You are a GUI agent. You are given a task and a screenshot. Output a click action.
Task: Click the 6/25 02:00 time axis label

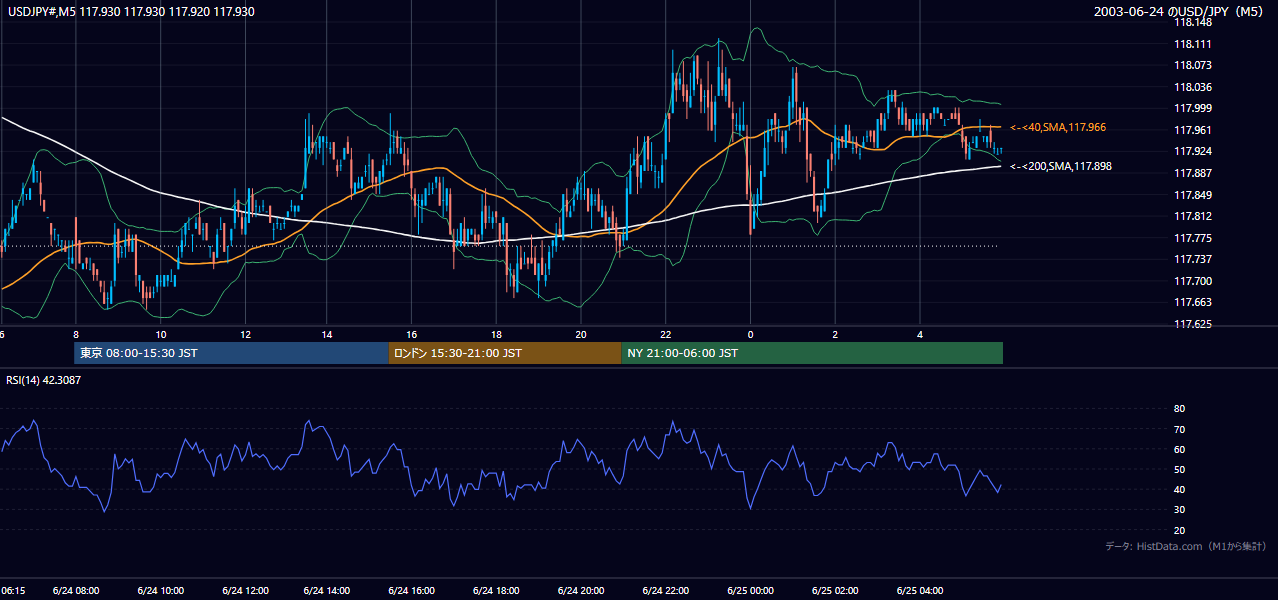[834, 591]
